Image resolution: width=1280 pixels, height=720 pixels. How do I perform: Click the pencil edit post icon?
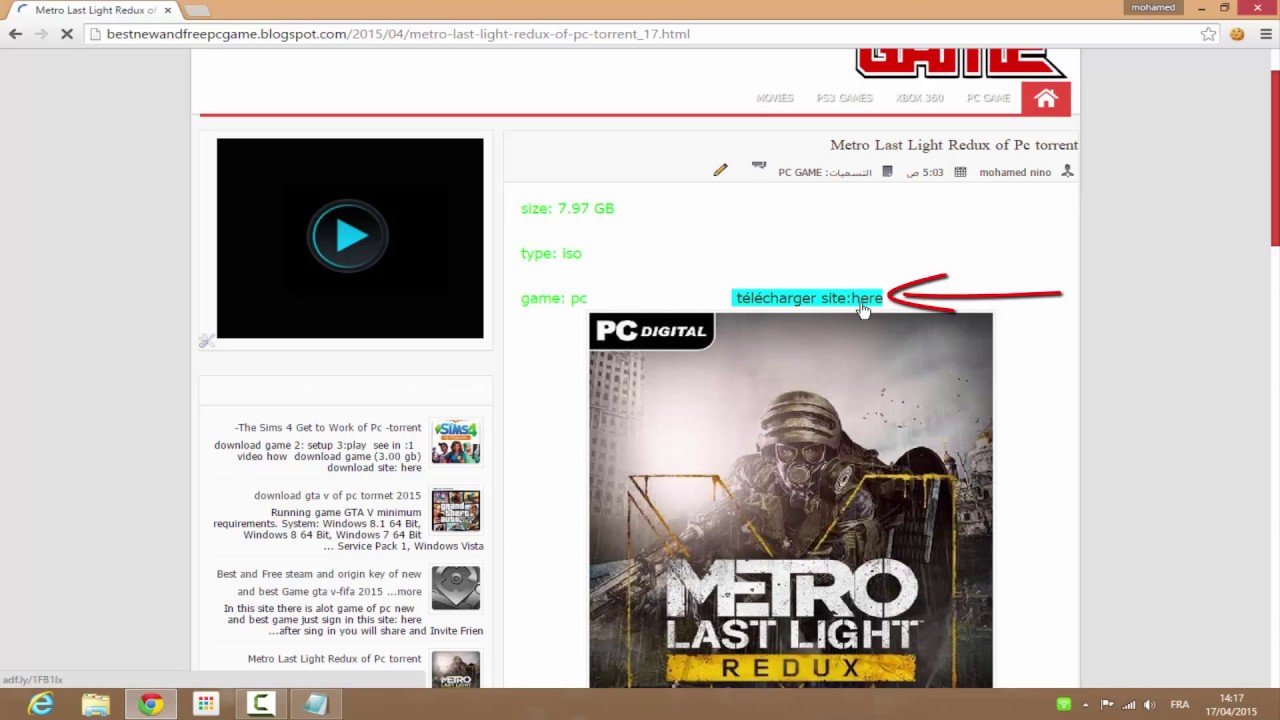720,170
